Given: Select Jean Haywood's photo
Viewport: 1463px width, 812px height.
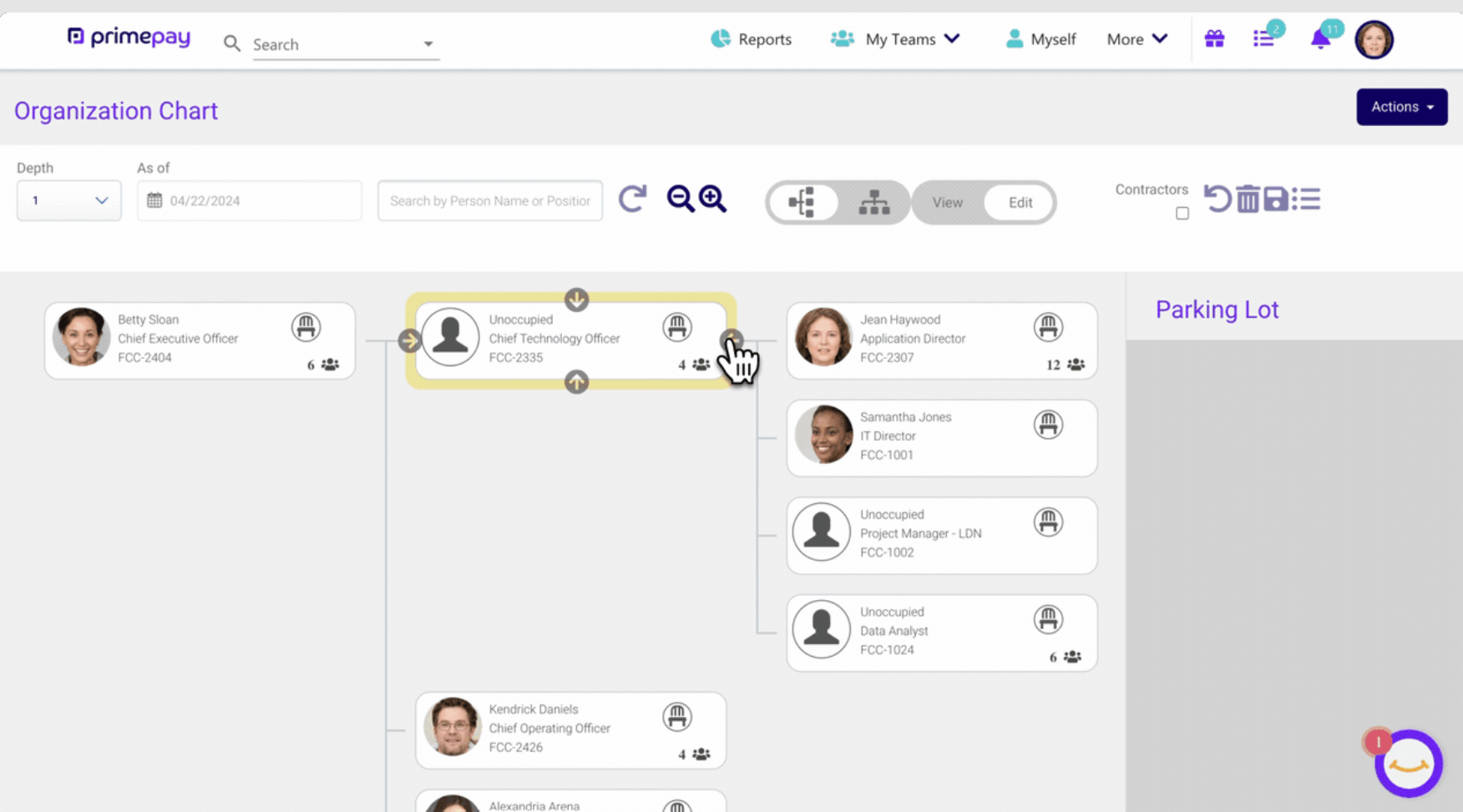Looking at the screenshot, I should click(x=823, y=337).
